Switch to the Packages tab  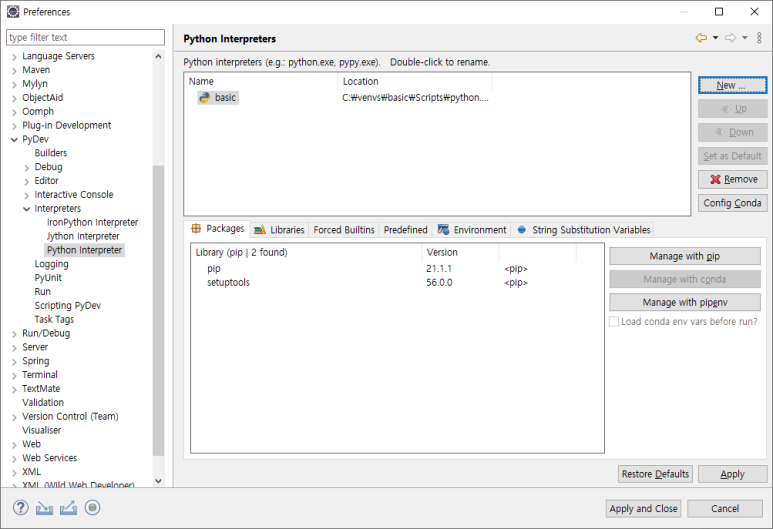[217, 229]
